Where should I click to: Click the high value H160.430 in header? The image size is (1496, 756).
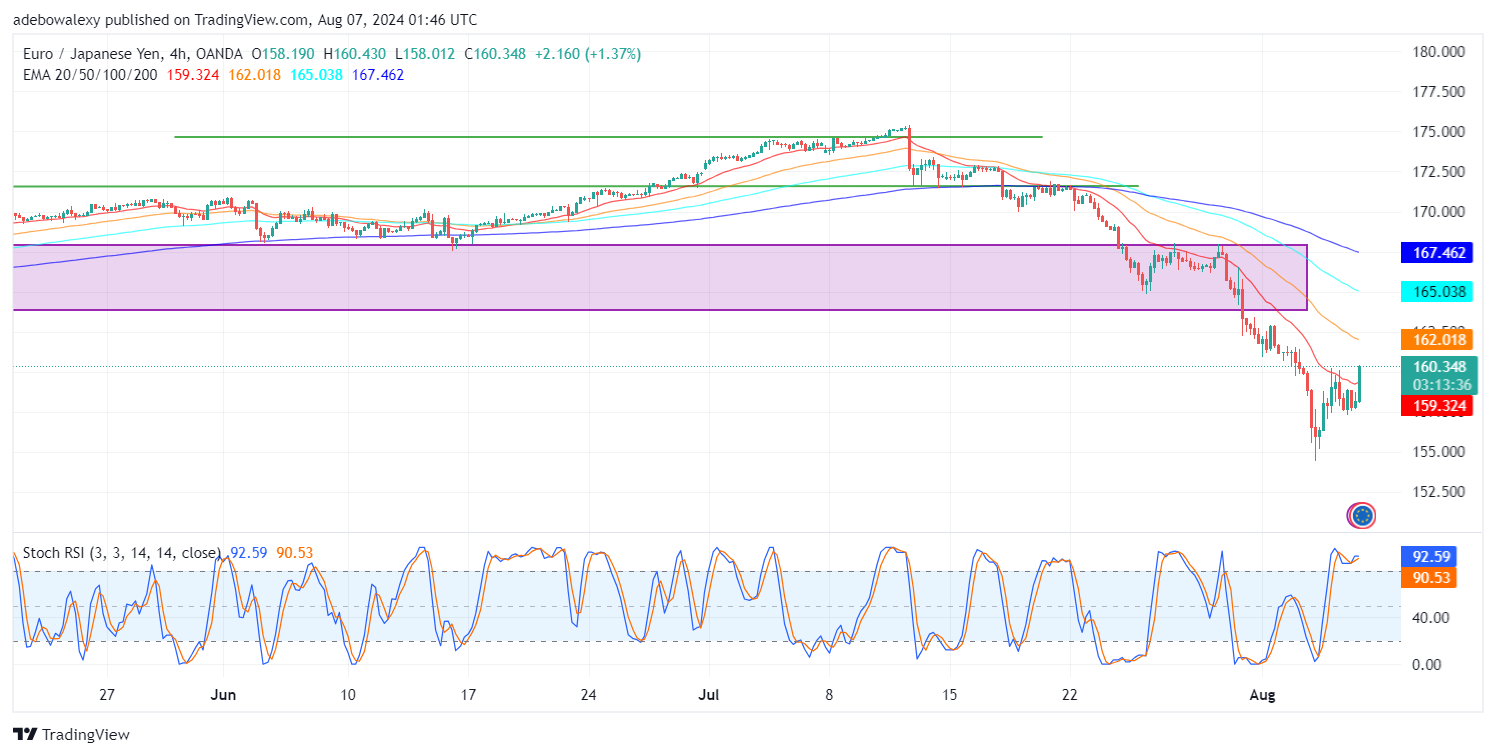click(x=356, y=54)
